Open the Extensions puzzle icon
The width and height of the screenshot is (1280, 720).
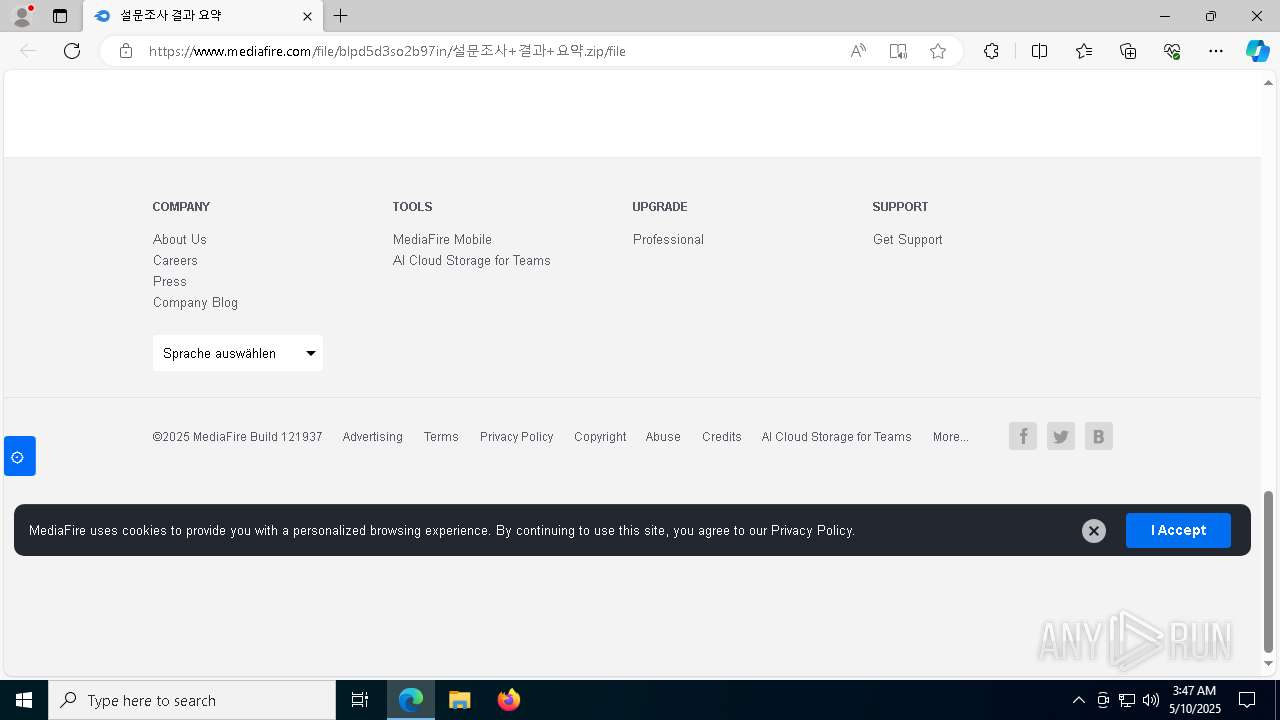(x=991, y=51)
